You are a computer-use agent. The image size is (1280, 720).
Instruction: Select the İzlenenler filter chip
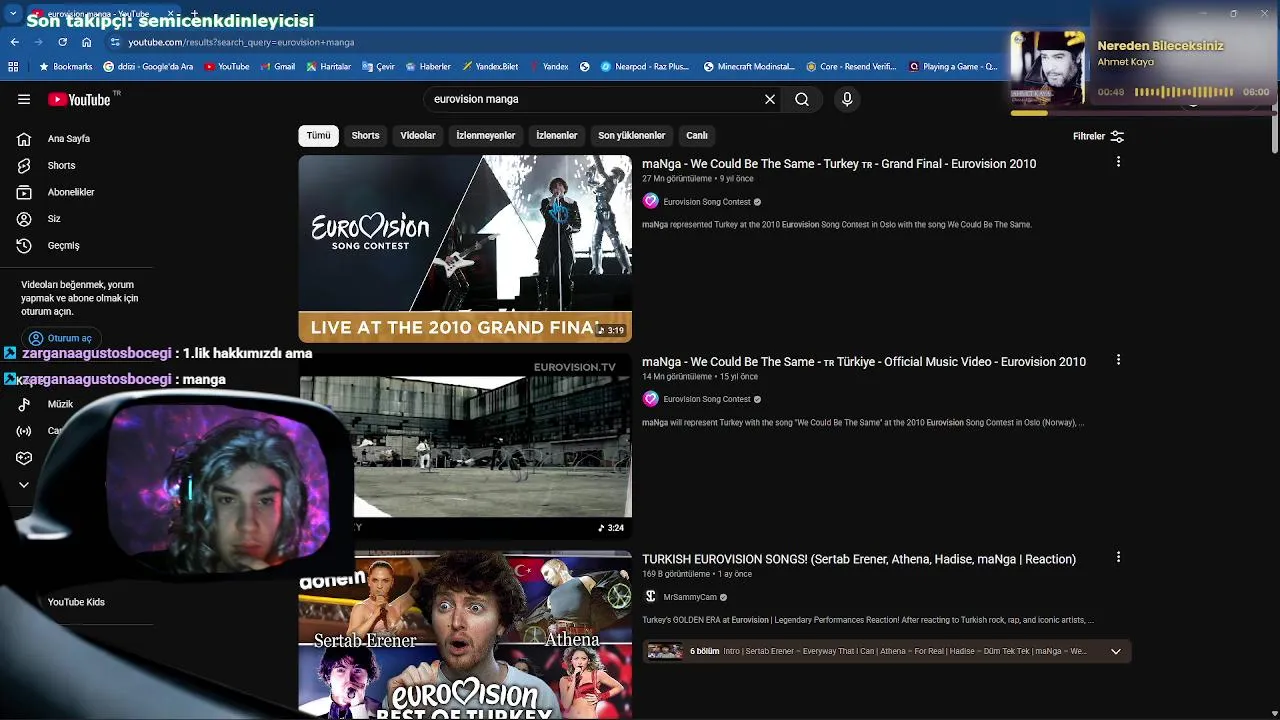click(556, 135)
